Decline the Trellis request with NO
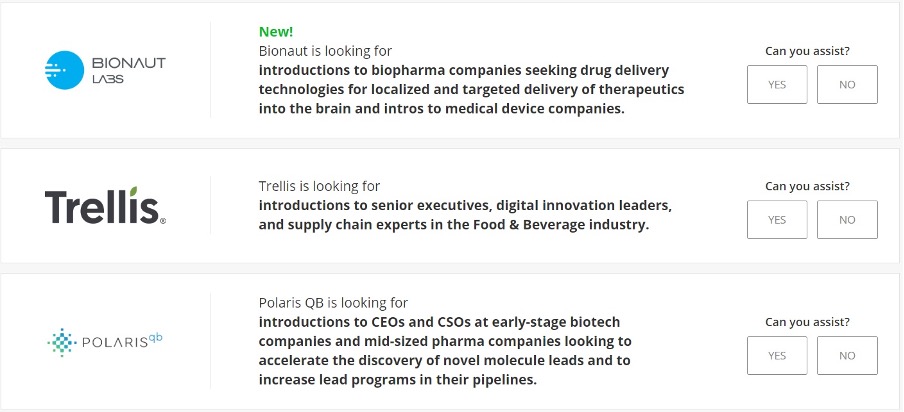Screen dimensions: 904x412 (x=847, y=220)
